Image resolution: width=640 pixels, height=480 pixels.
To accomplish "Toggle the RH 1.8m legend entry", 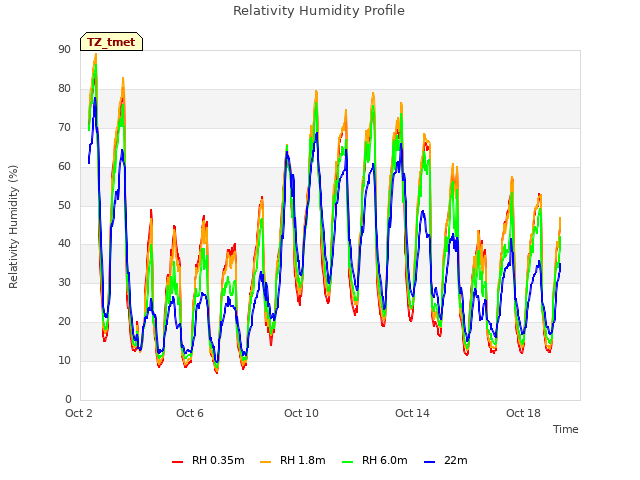I will (x=293, y=460).
